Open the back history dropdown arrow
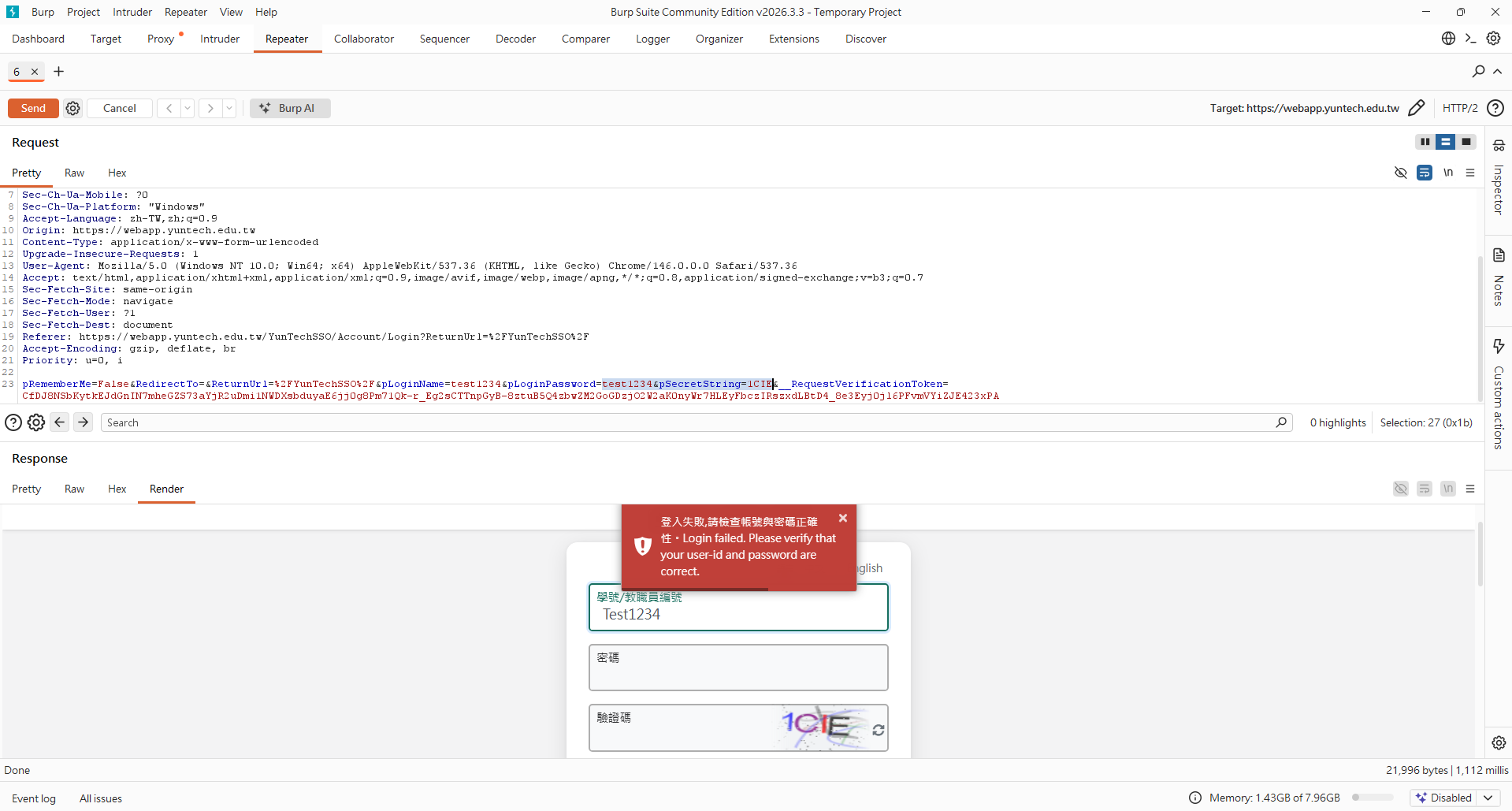This screenshot has height=811, width=1512. tap(188, 108)
